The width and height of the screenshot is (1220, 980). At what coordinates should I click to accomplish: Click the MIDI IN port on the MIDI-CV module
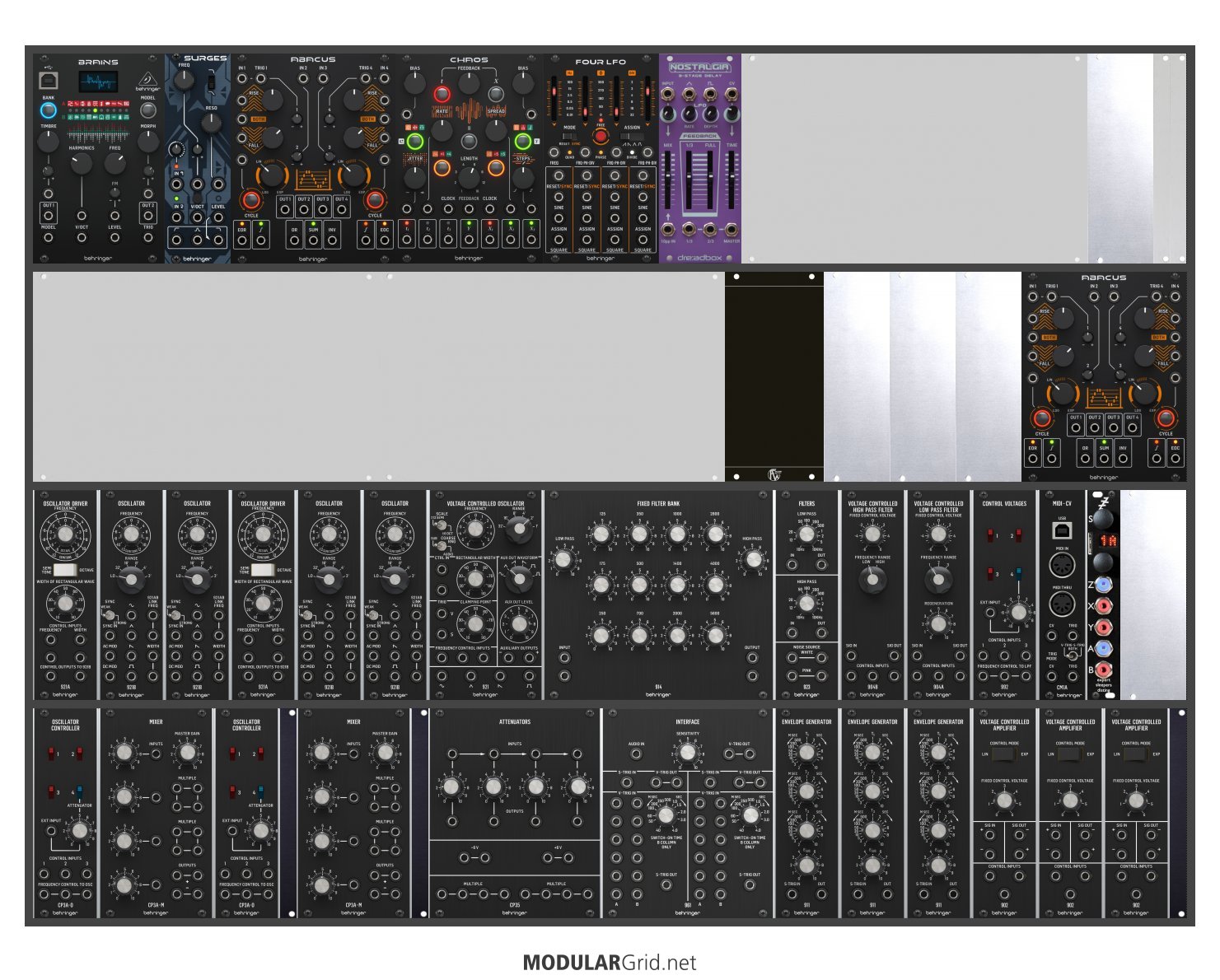[x=1062, y=566]
